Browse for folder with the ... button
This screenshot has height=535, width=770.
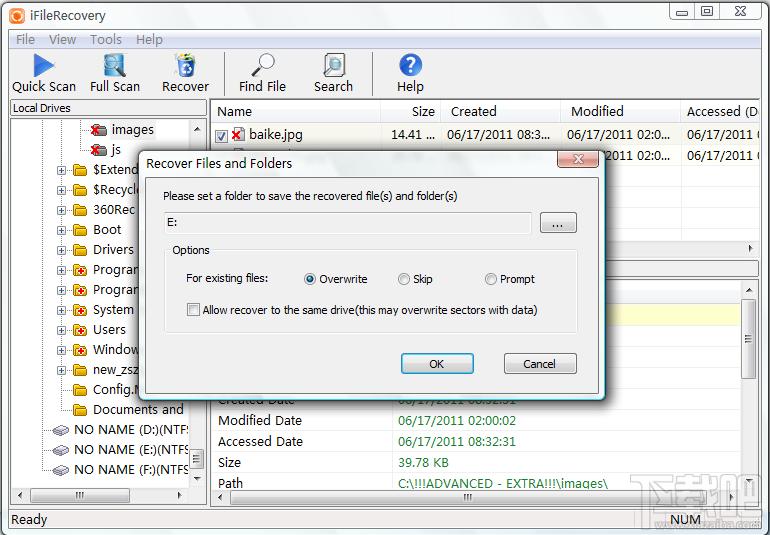tap(558, 223)
